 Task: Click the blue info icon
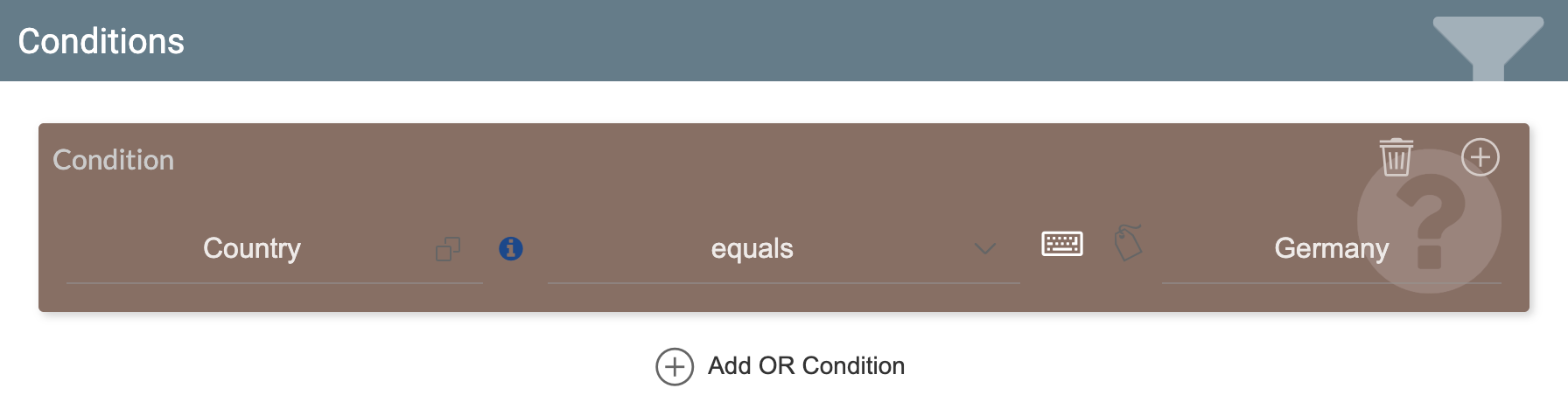pyautogui.click(x=511, y=249)
